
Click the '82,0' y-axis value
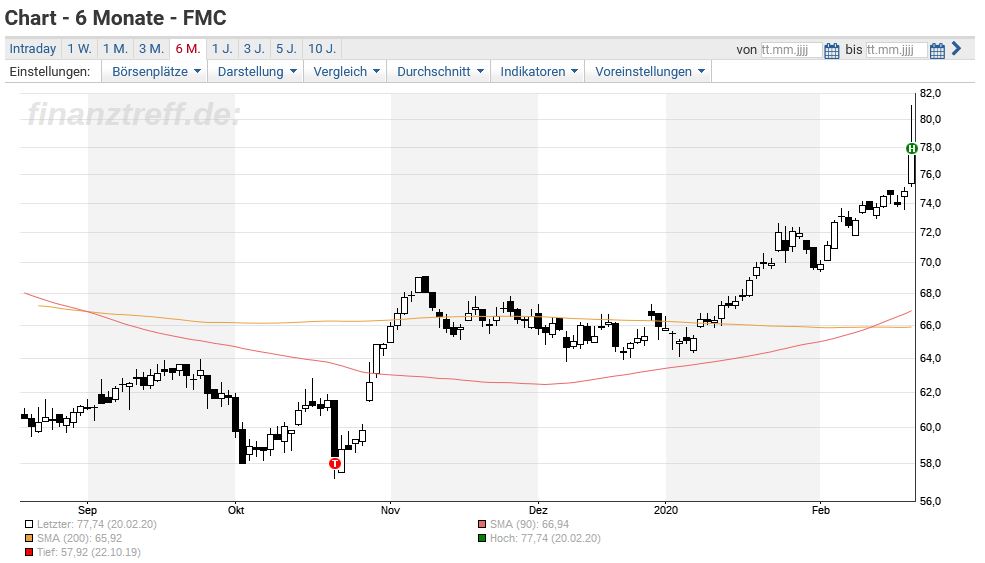(930, 94)
